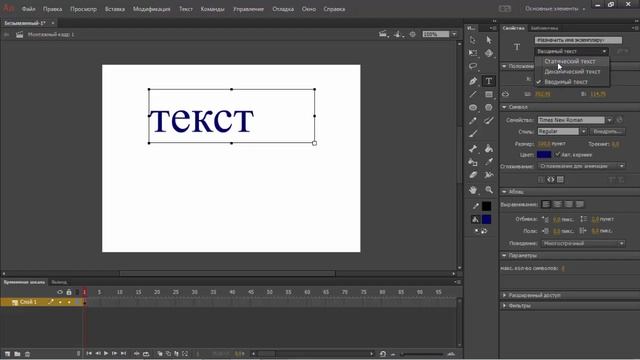This screenshot has height=360, width=640.
Task: Select the Hand tool
Action: coord(473,190)
